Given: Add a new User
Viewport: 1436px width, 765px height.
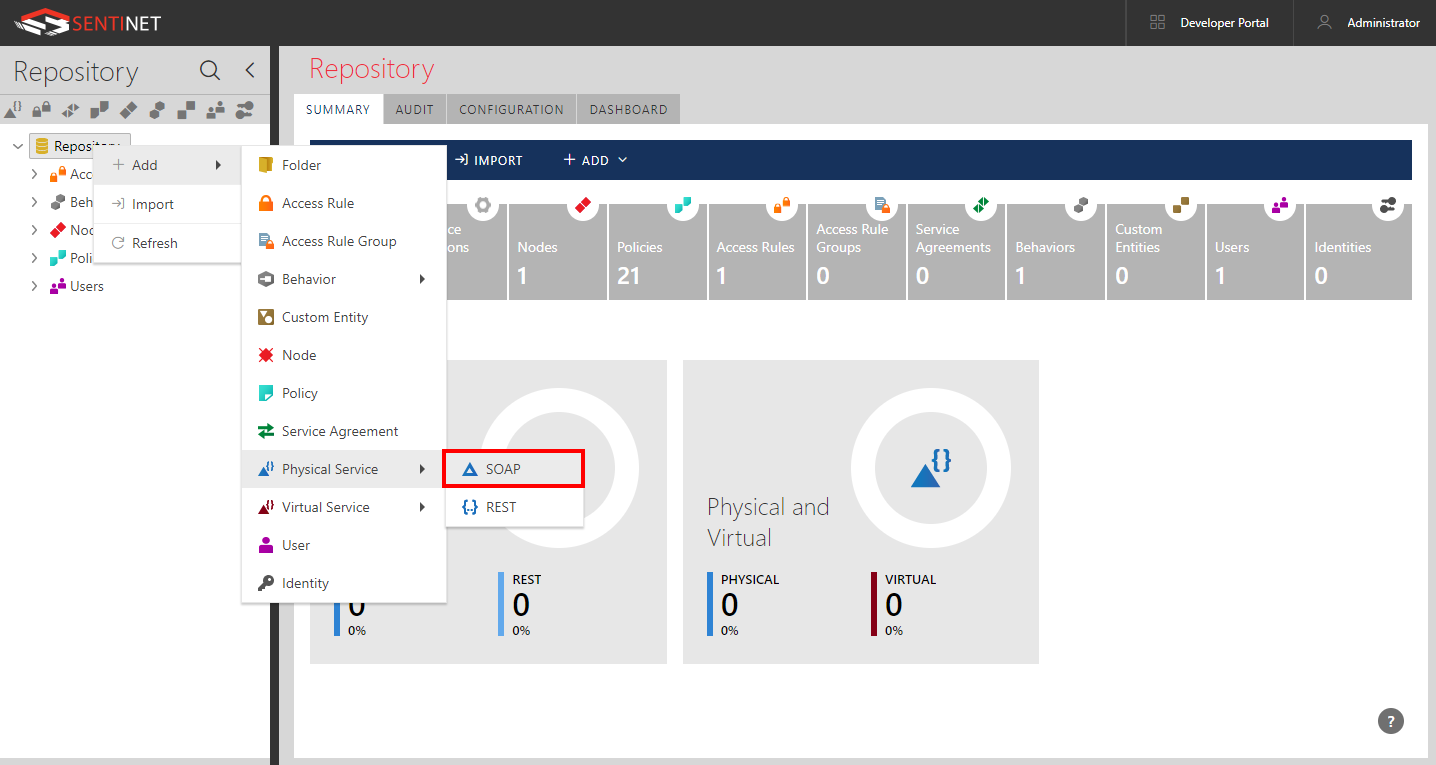Looking at the screenshot, I should 343,545.
